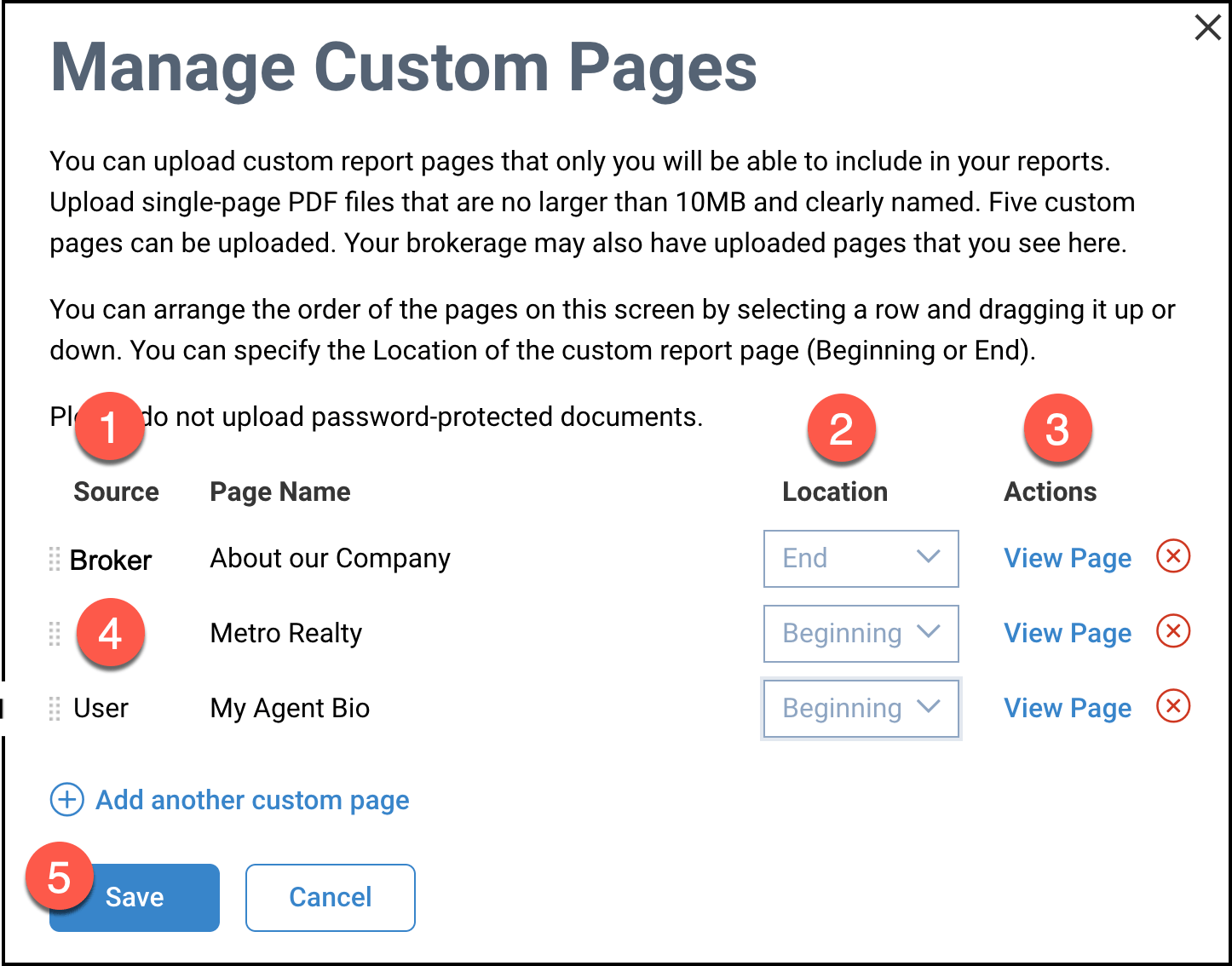1232x966 pixels.
Task: Select the User row drag handle
Action: (55, 709)
